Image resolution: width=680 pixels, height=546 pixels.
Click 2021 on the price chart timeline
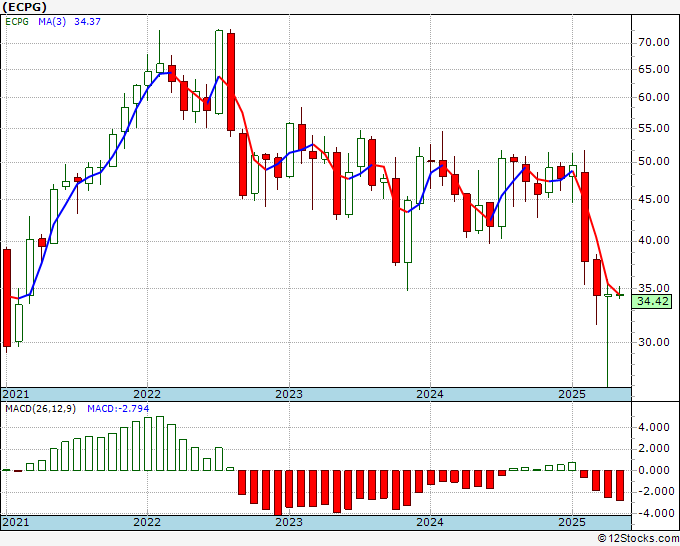[x=16, y=394]
